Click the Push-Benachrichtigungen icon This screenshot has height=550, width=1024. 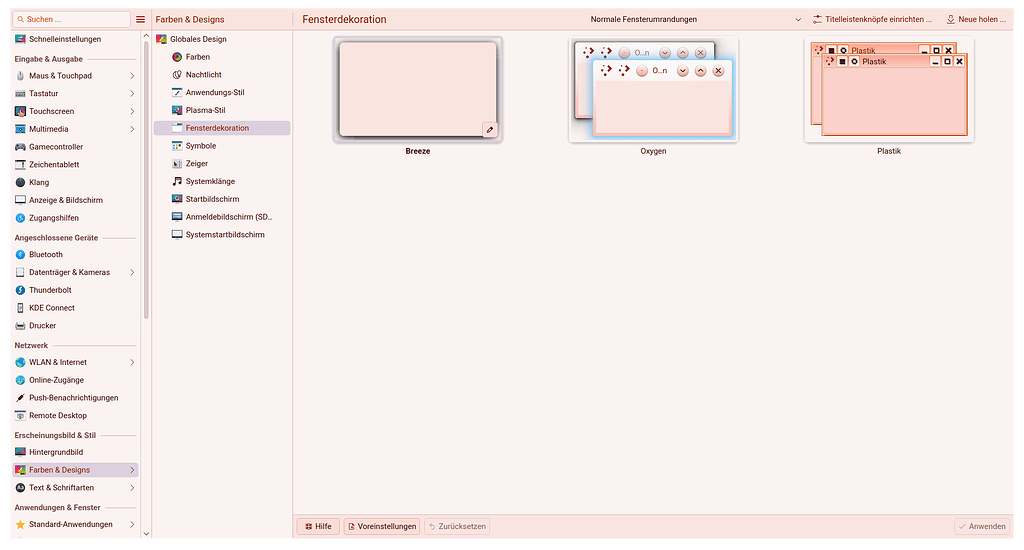pos(20,397)
